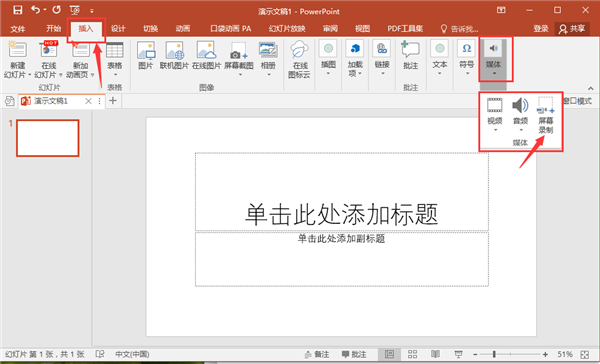This screenshot has width=600, height=364.
Task: Insert a comment (批注) from the ribbon
Action: tap(410, 56)
